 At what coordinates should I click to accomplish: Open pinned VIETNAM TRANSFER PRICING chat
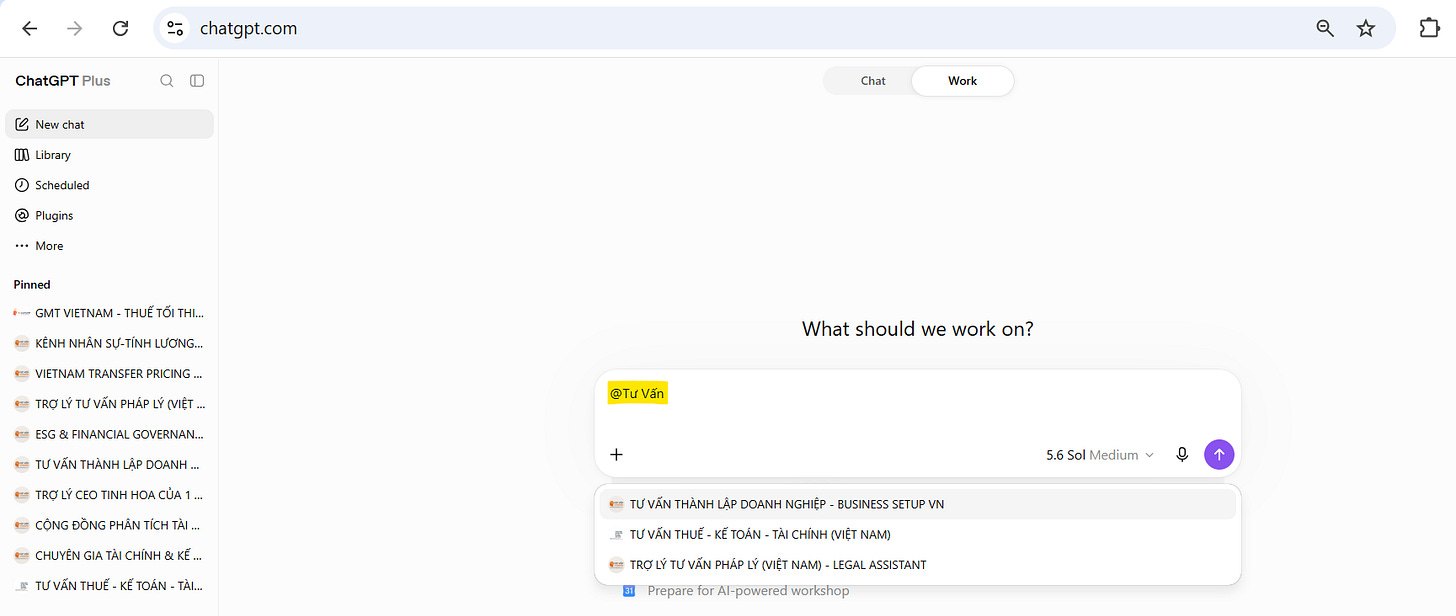[110, 374]
